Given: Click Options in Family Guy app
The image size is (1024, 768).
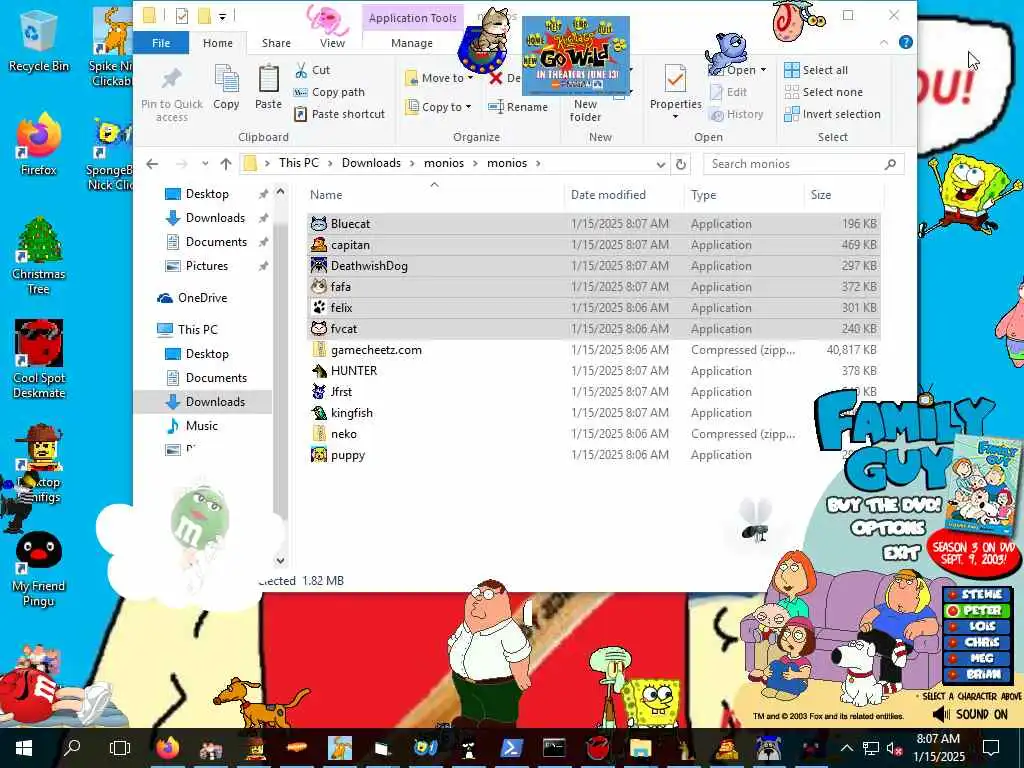Looking at the screenshot, I should (x=888, y=528).
